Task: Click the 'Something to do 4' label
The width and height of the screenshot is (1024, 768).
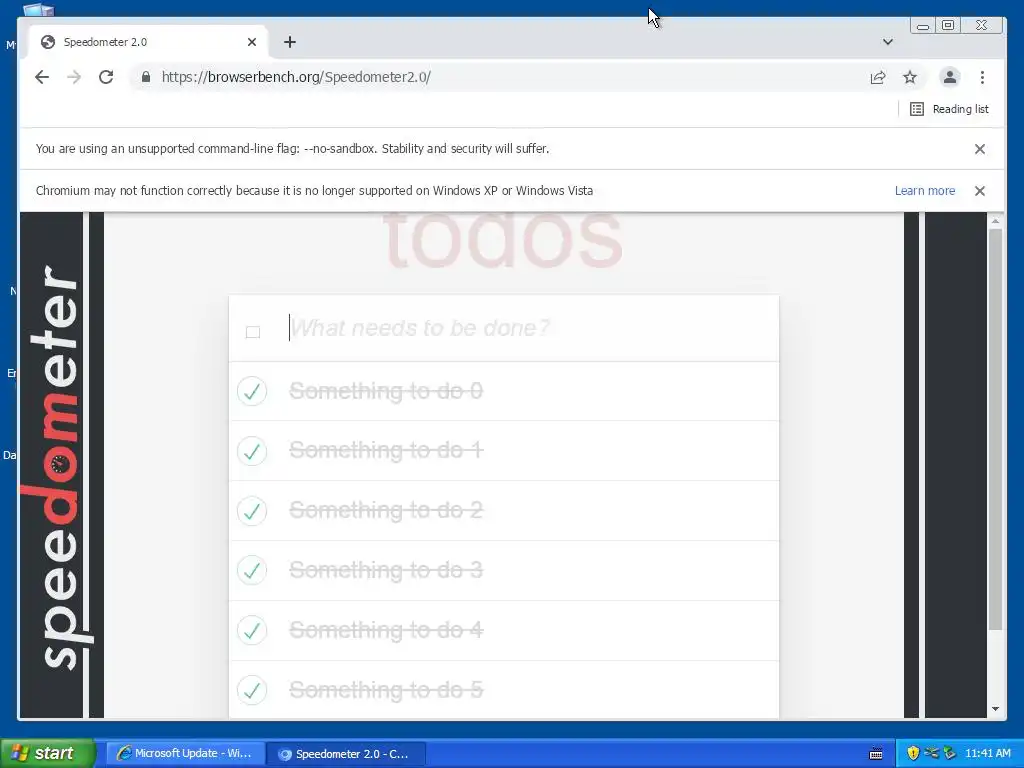Action: pyautogui.click(x=386, y=630)
